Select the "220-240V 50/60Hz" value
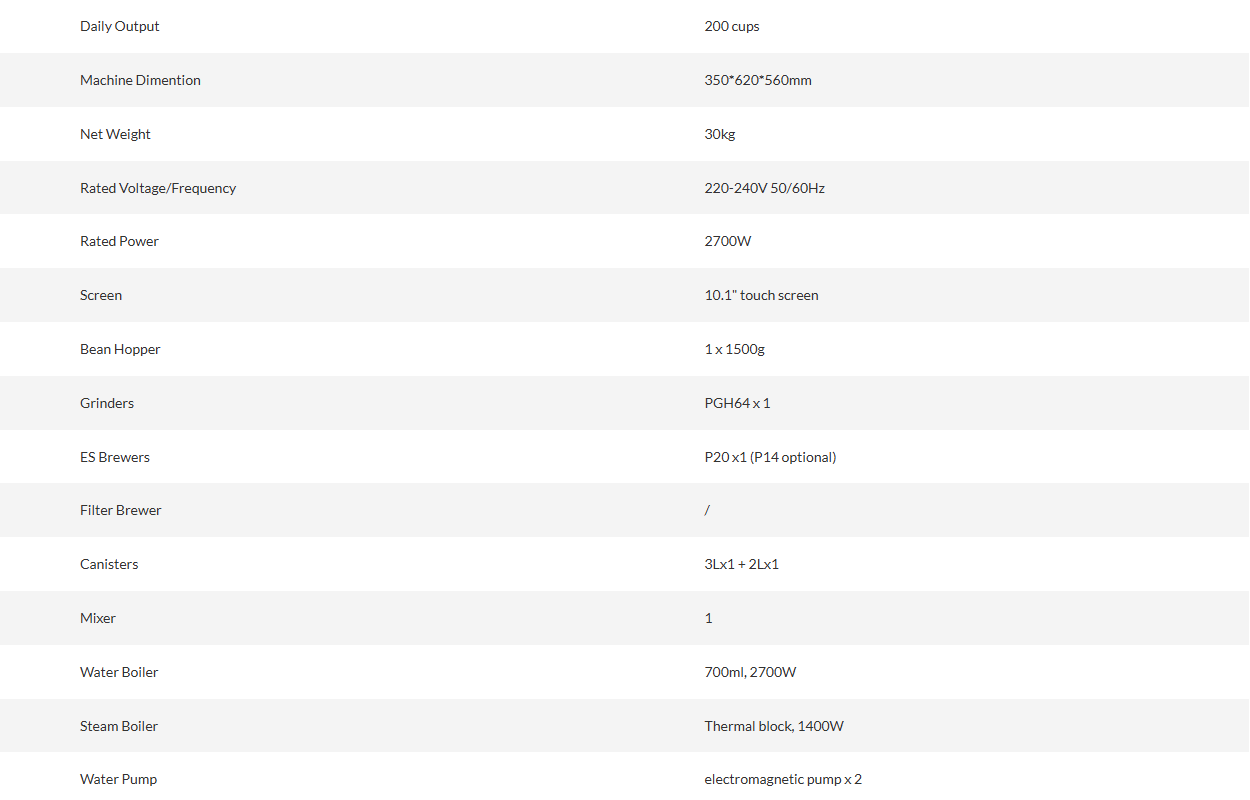1250x800 pixels. click(x=764, y=188)
